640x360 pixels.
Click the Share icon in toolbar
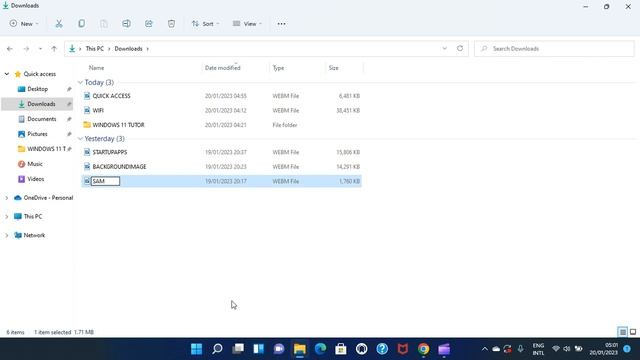point(149,24)
